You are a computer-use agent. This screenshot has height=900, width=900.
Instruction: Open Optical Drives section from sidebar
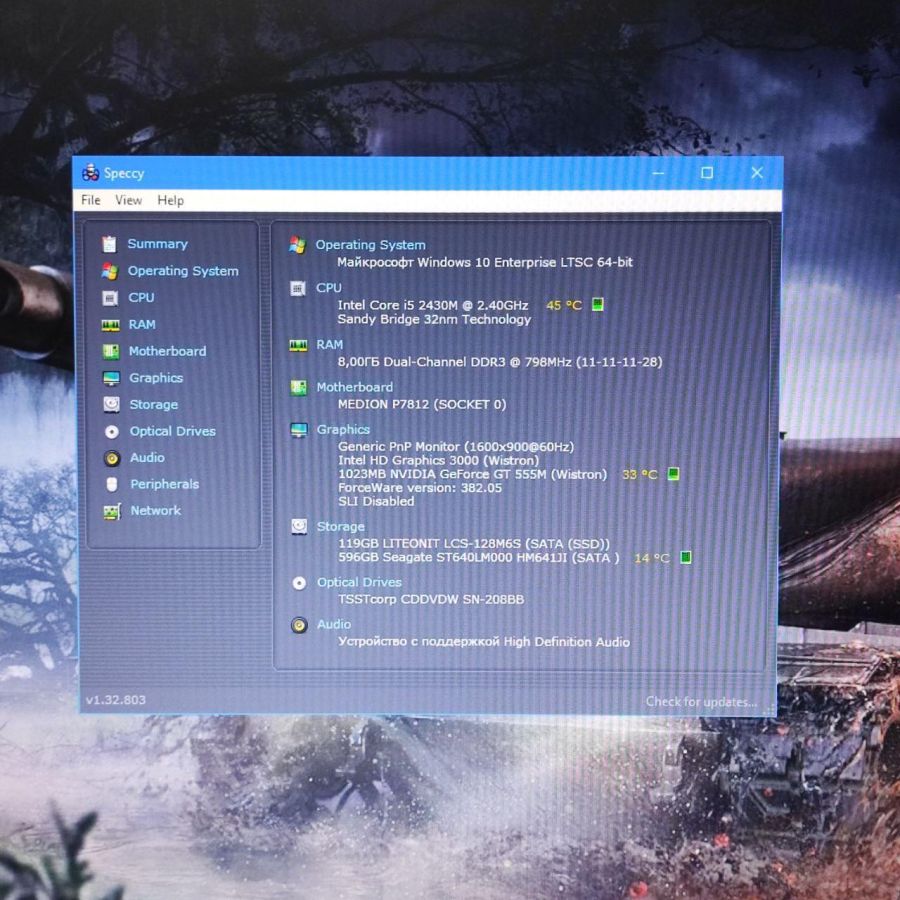[172, 431]
